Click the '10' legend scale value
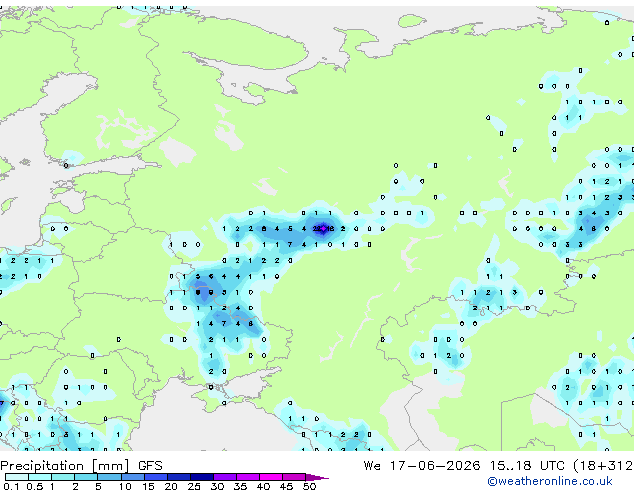This screenshot has width=634, height=490. (125, 486)
